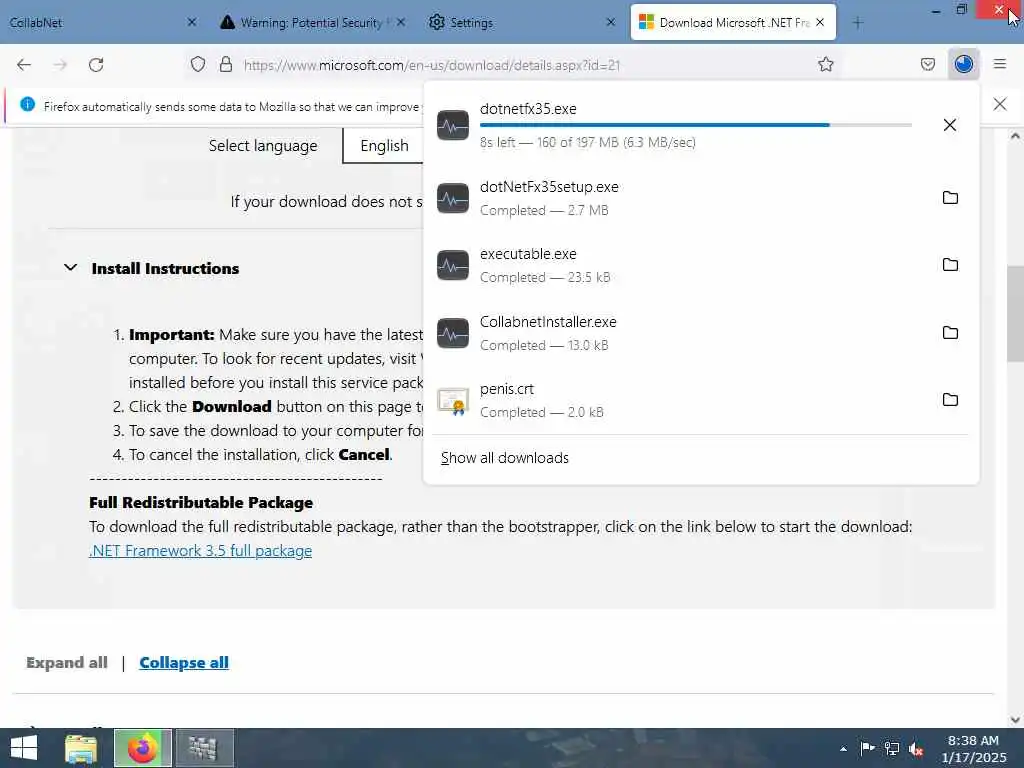Show penis.crt in its containing folder
The height and width of the screenshot is (768, 1024).
[950, 400]
